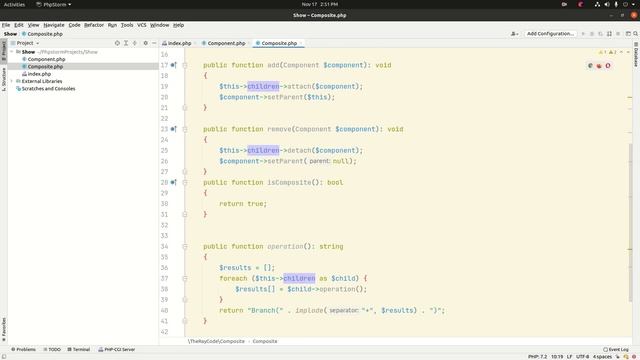Click red notification icon in status bar
The image size is (640, 360).
click(x=634, y=356)
